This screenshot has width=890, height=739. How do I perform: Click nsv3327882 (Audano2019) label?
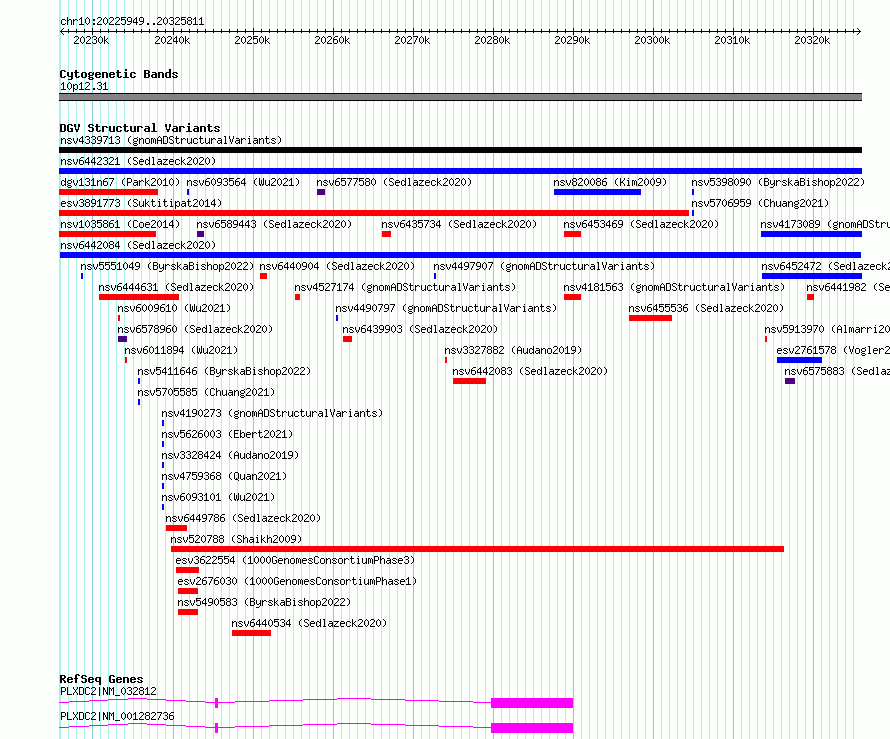click(x=513, y=350)
